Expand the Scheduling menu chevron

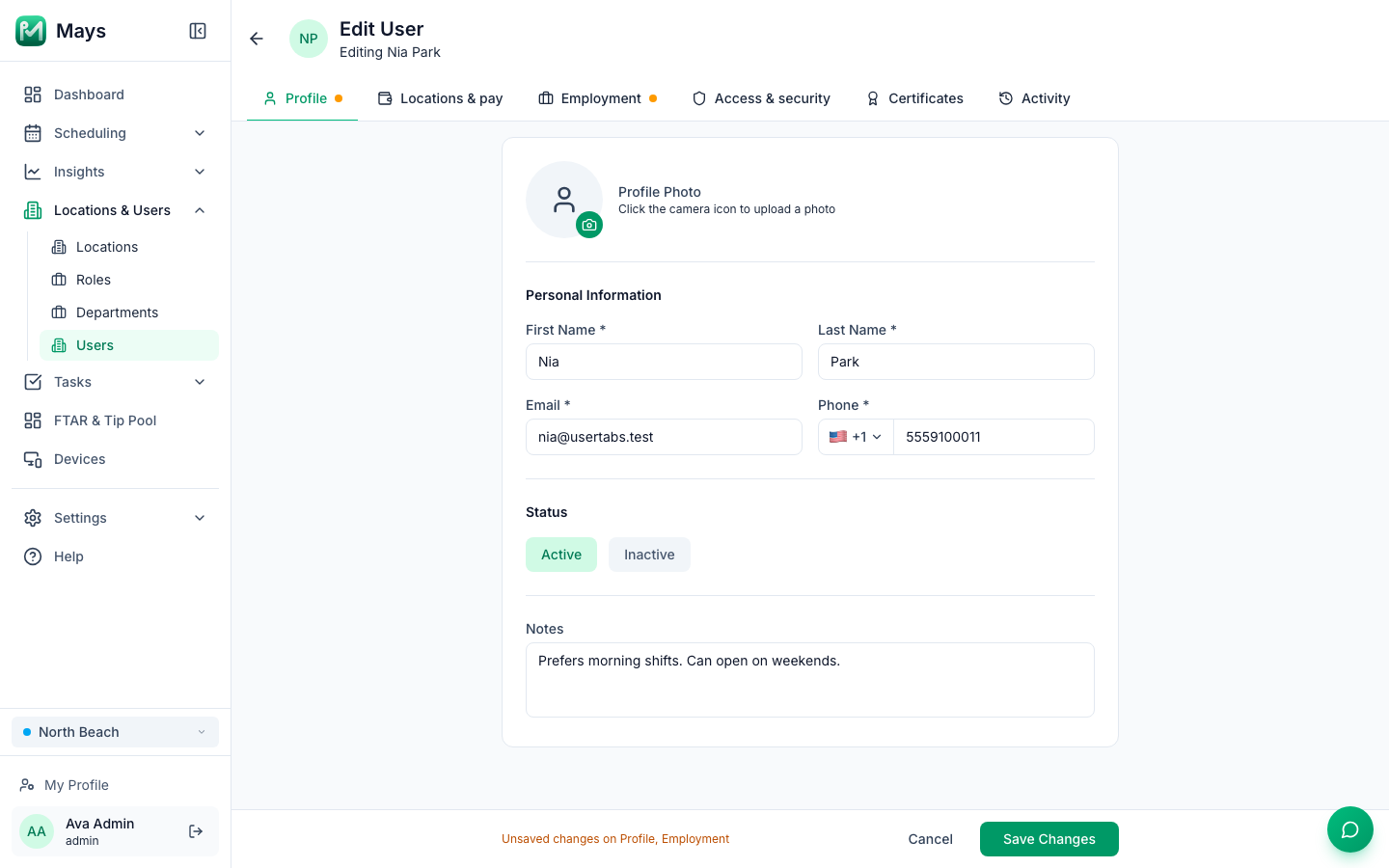(200, 133)
